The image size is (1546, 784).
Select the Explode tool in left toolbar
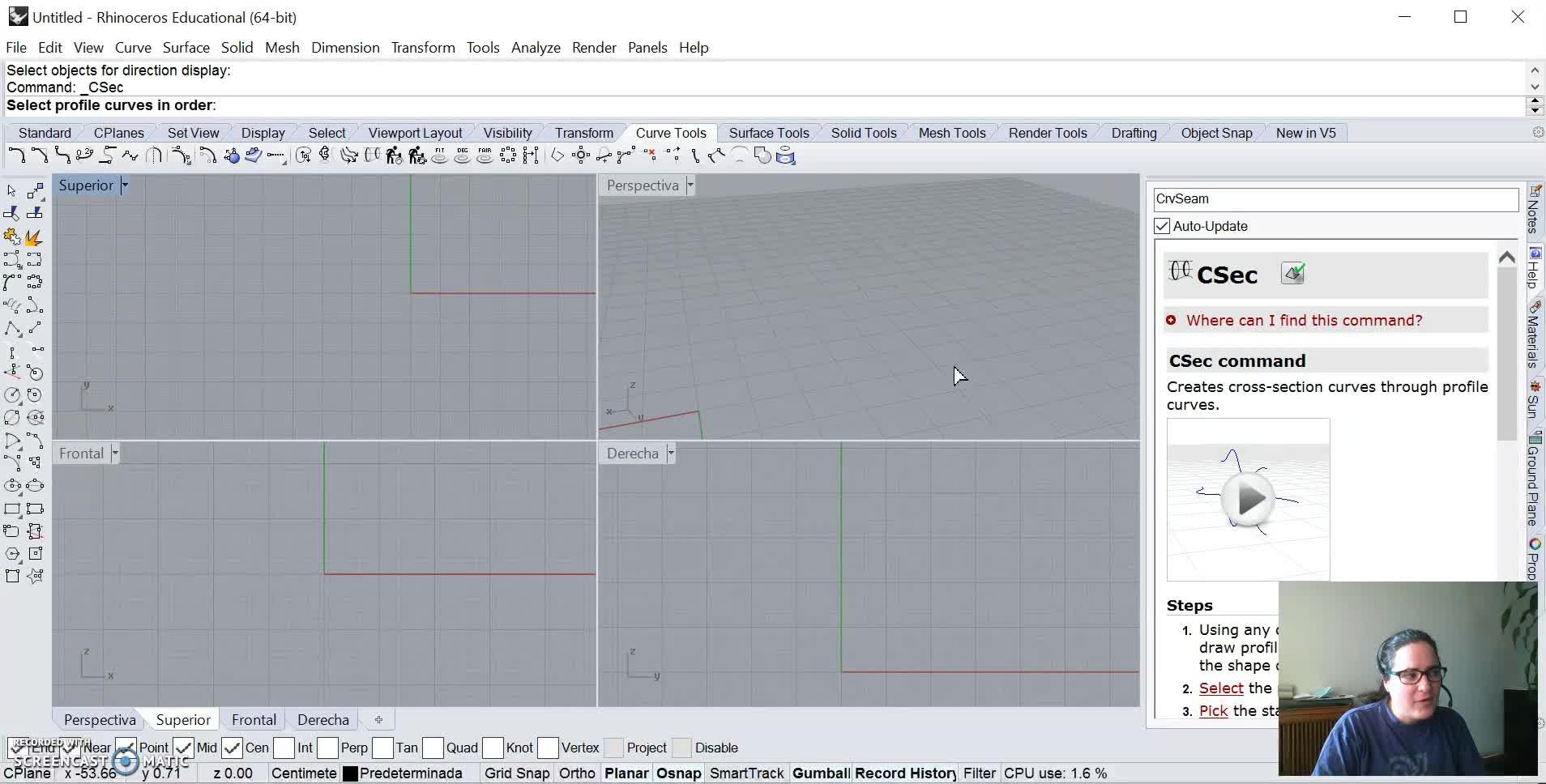[33, 237]
